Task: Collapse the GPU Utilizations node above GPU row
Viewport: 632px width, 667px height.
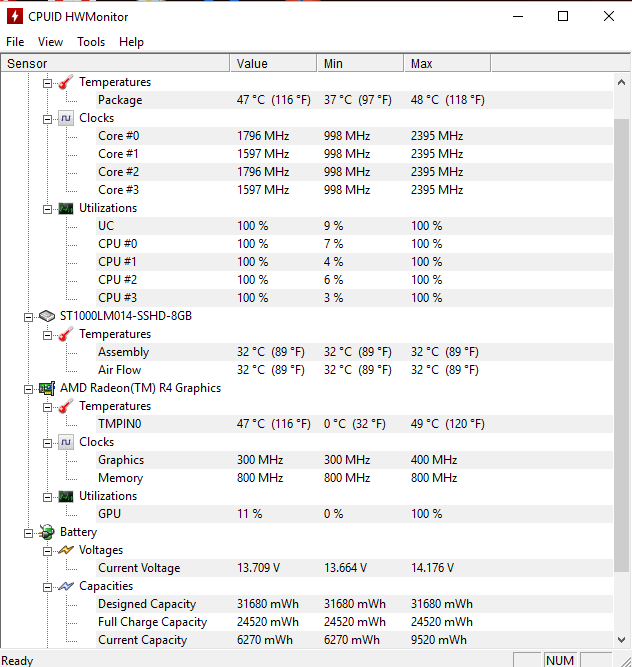Action: pyautogui.click(x=47, y=497)
